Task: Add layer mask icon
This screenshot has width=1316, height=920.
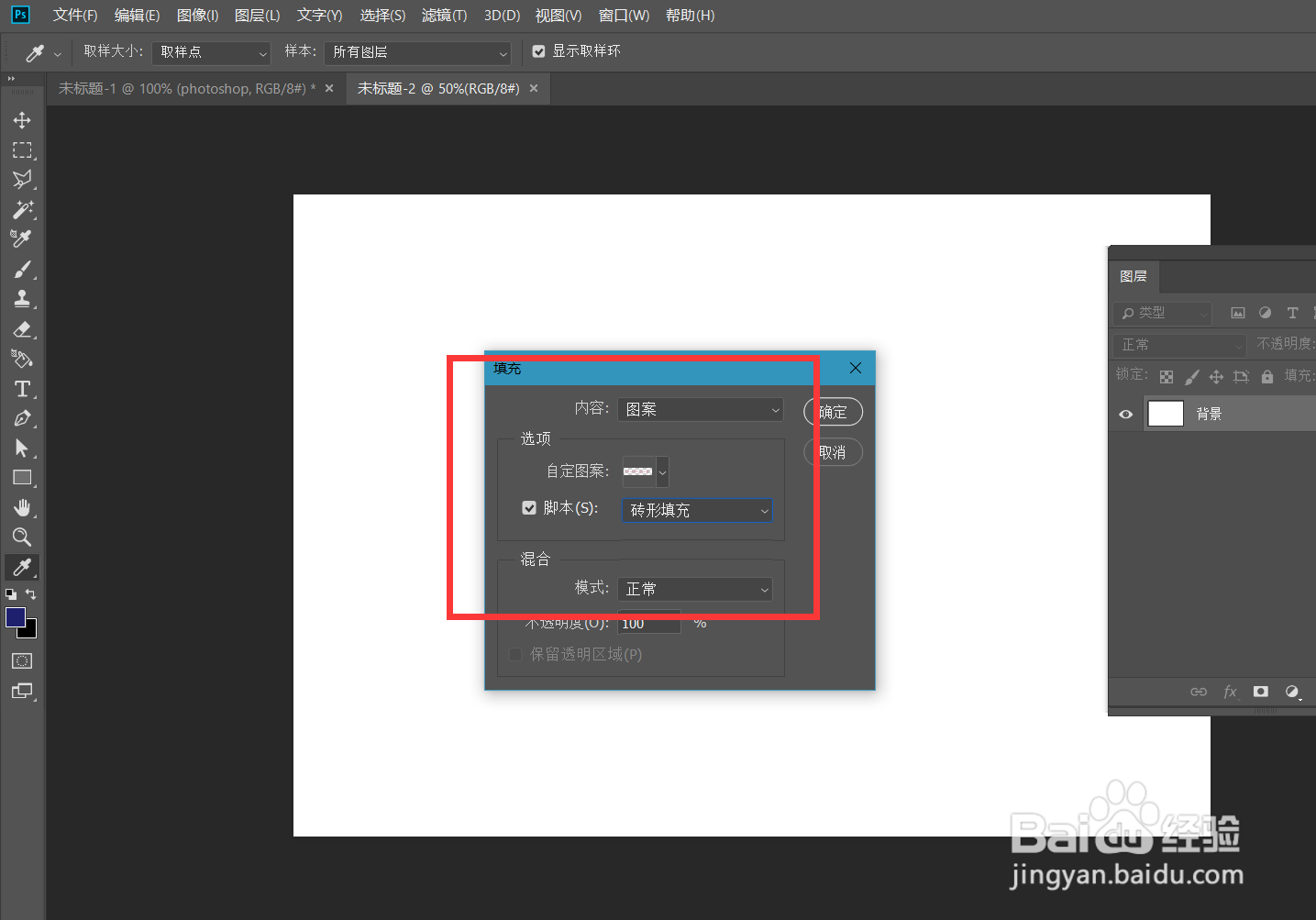Action: pyautogui.click(x=1261, y=692)
